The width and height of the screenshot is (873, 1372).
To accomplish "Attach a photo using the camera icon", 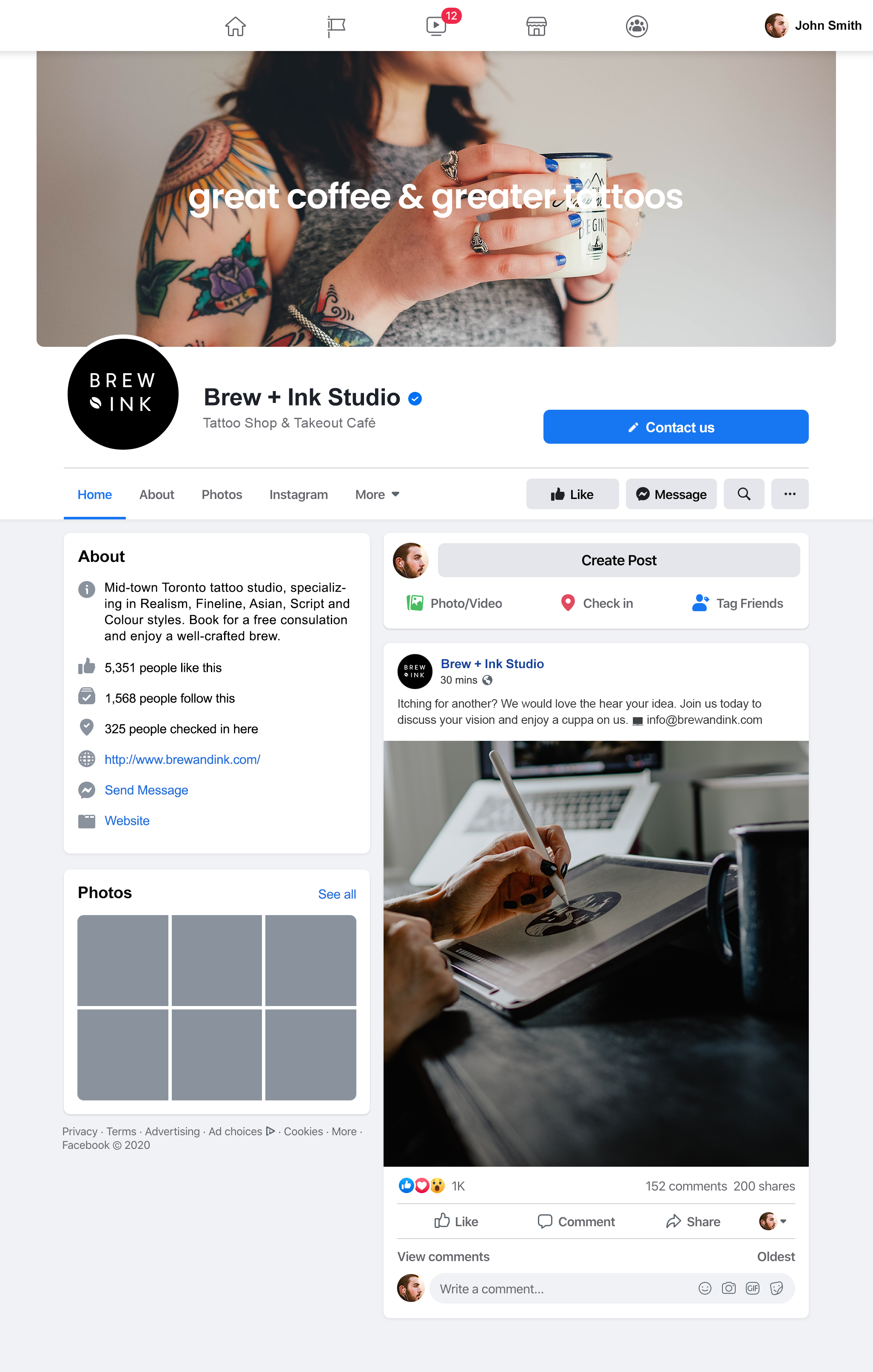I will pos(728,1288).
